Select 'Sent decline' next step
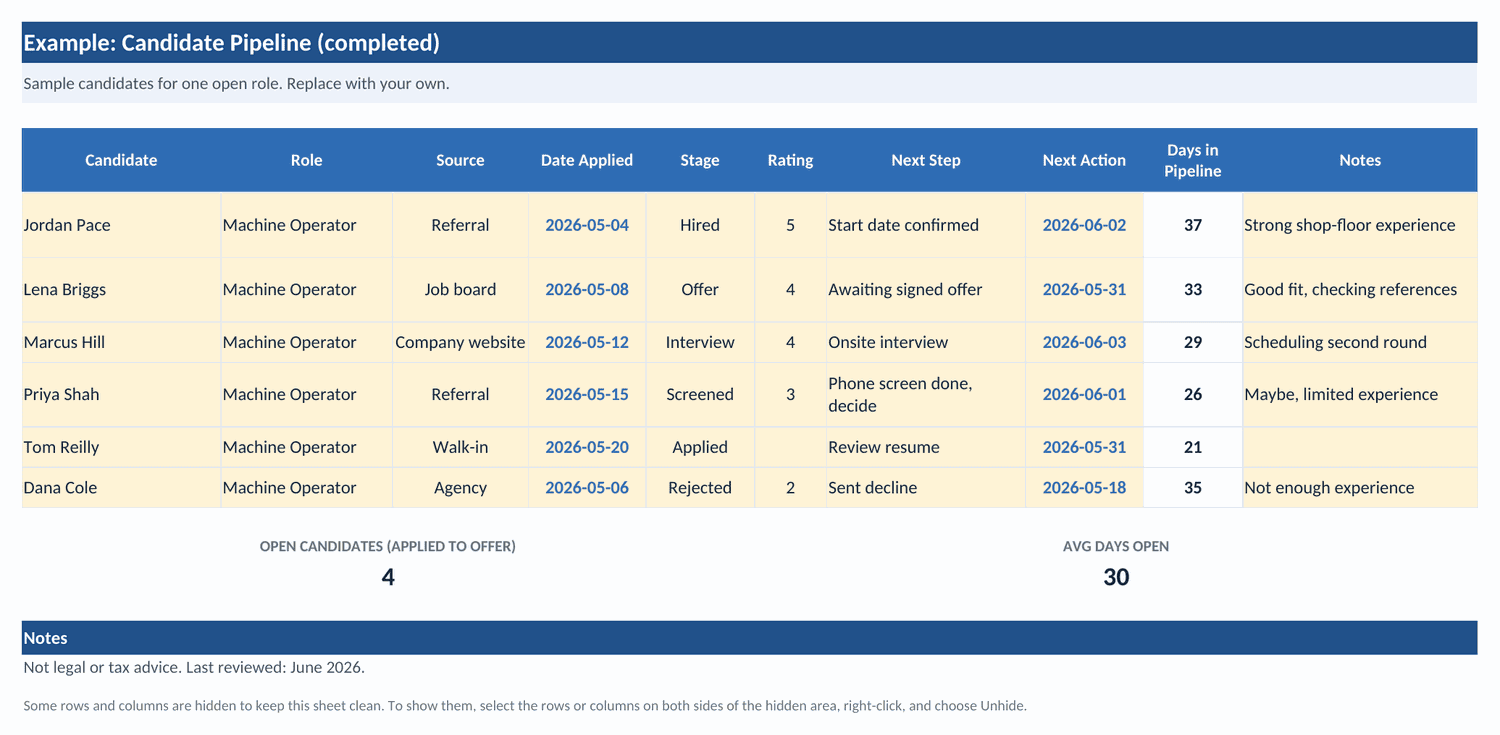Screen dimensions: 1500x735 (x=926, y=488)
